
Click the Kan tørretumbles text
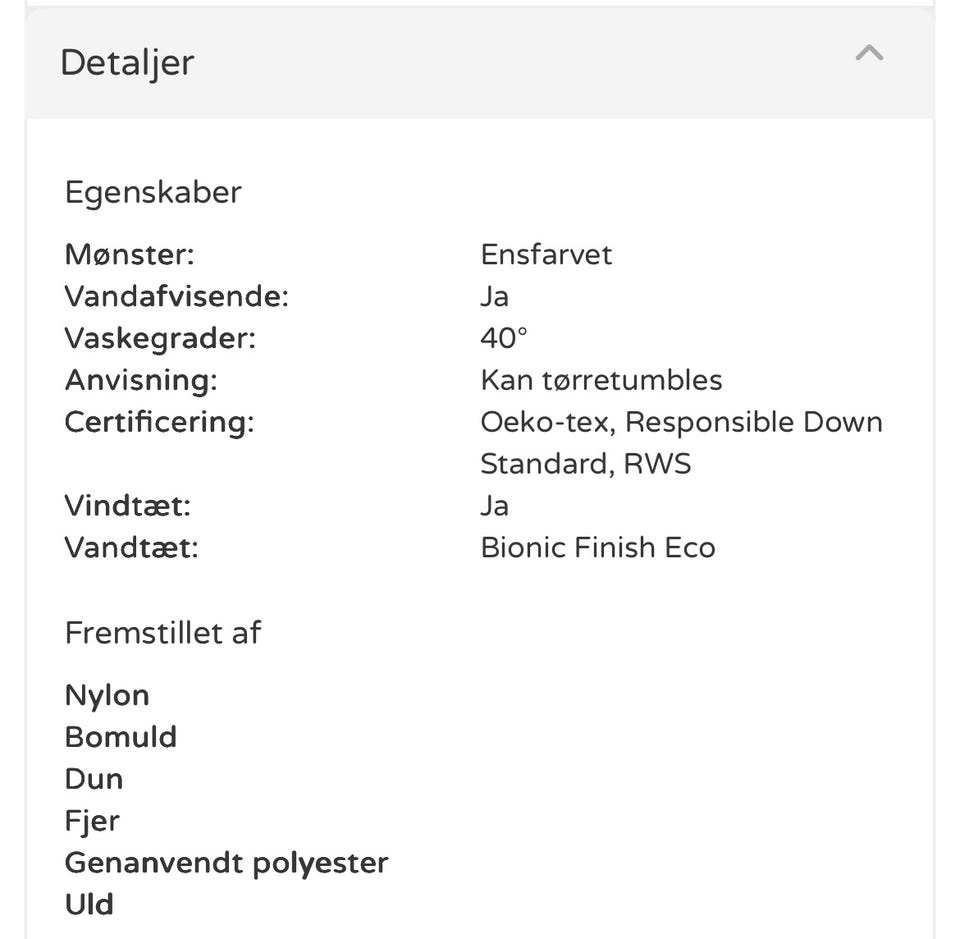coord(601,380)
